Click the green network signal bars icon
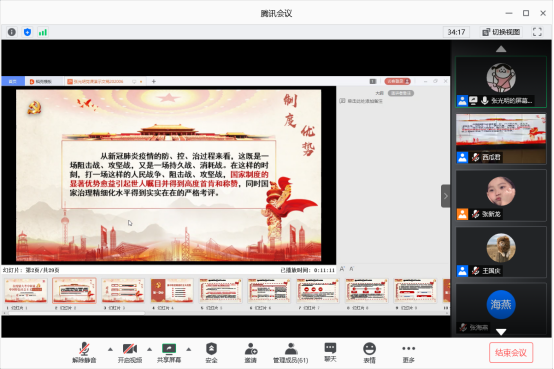The image size is (554, 369). pos(43,32)
